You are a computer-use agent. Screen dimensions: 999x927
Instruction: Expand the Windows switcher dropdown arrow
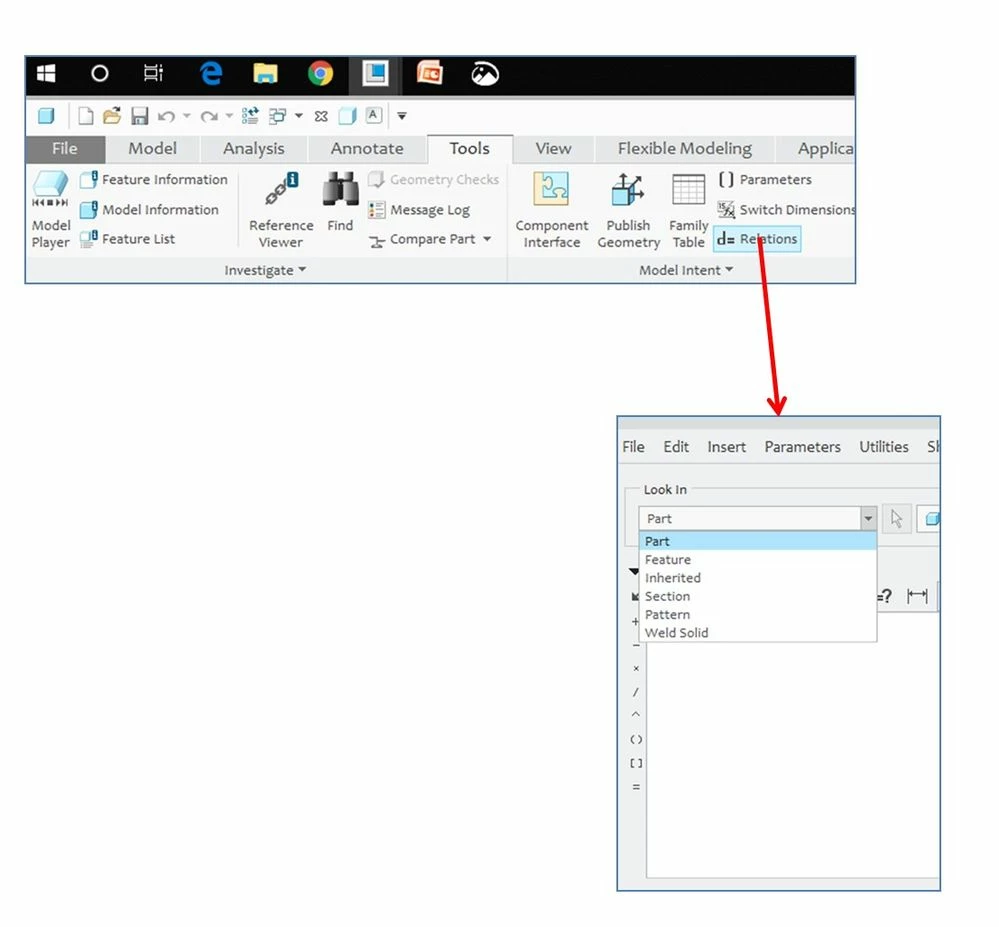click(x=298, y=116)
